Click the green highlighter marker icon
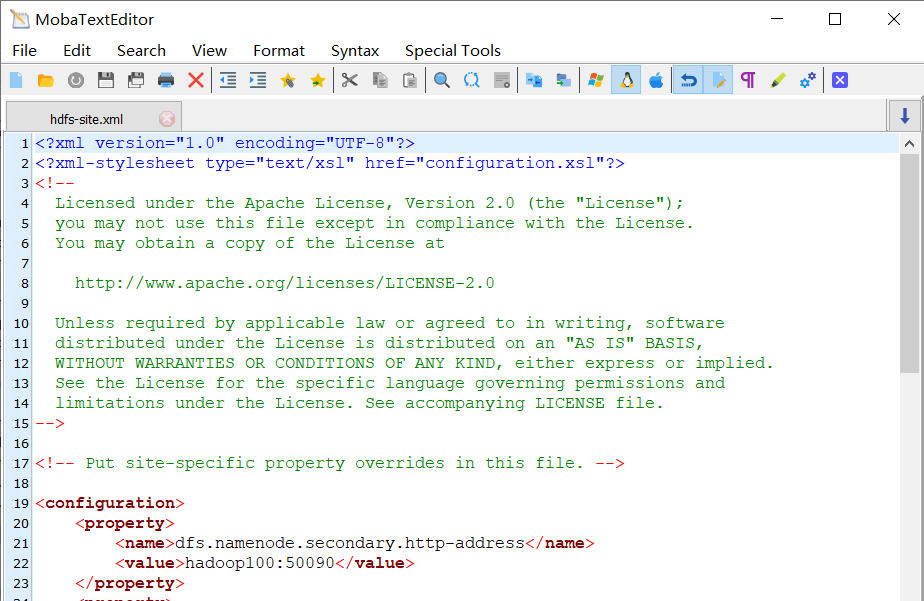This screenshot has width=924, height=601. (x=778, y=80)
